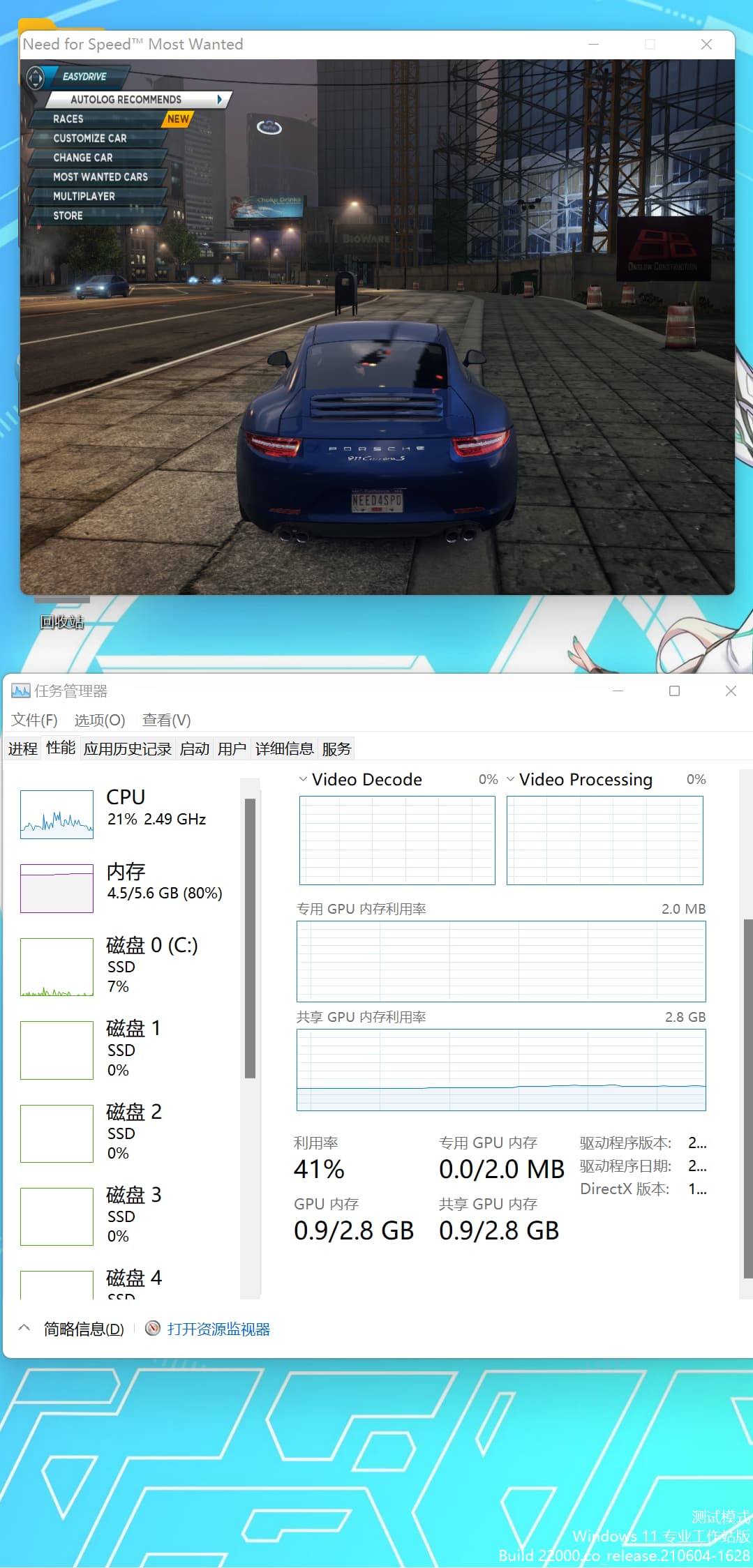Maximize the Task Manager window

[x=674, y=691]
